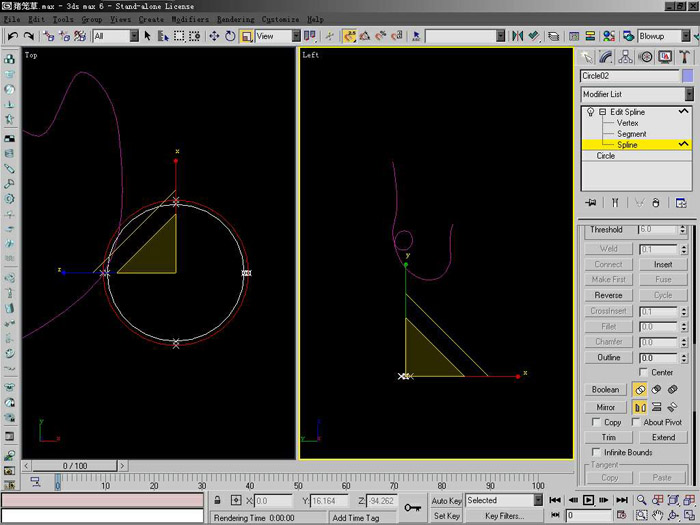Open the All selection filter dropdown
Image resolution: width=700 pixels, height=525 pixels.
coord(116,36)
